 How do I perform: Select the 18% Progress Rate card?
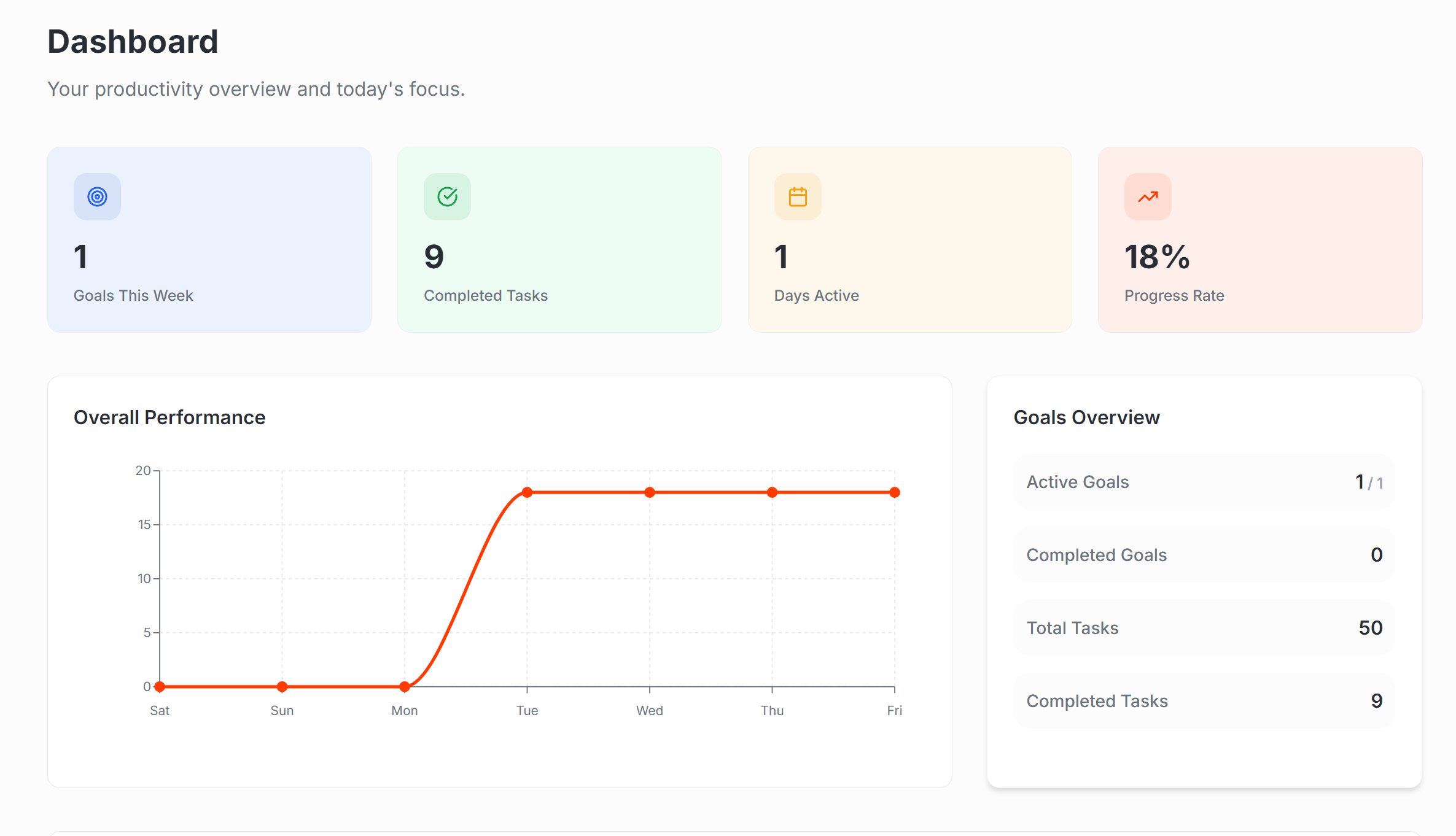click(x=1260, y=239)
